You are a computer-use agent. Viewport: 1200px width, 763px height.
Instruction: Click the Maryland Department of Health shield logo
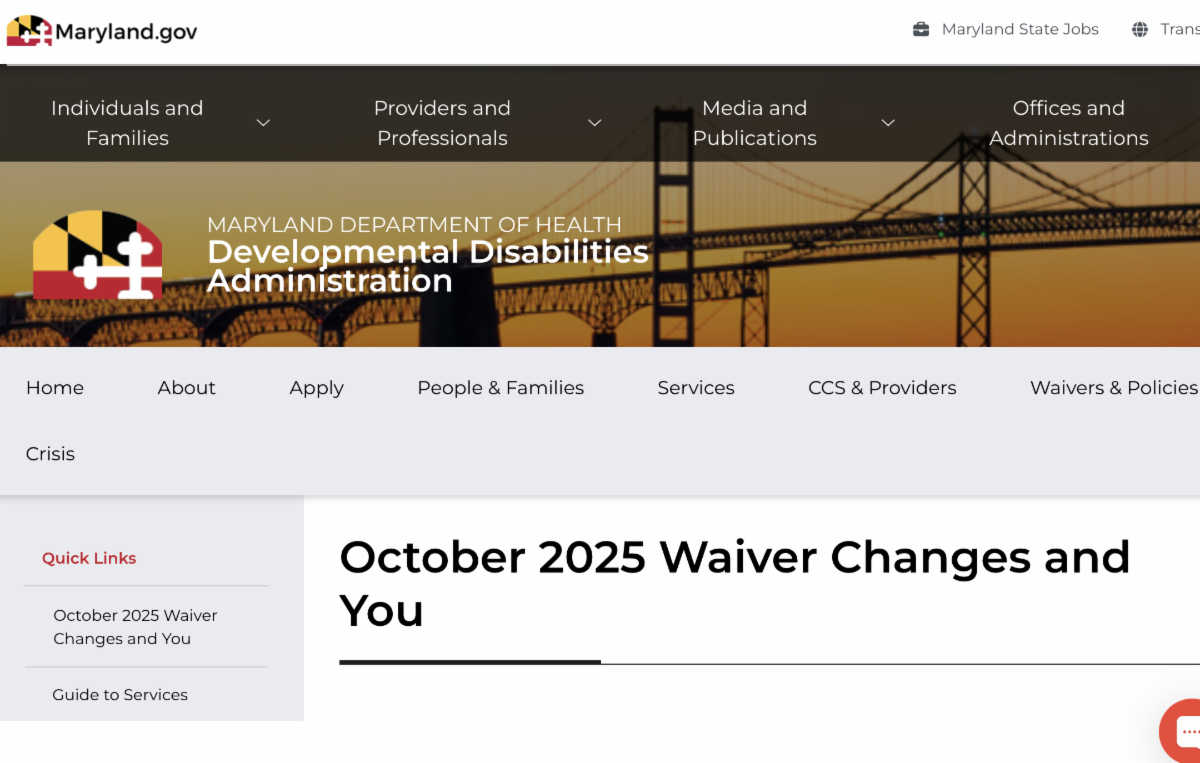97,255
